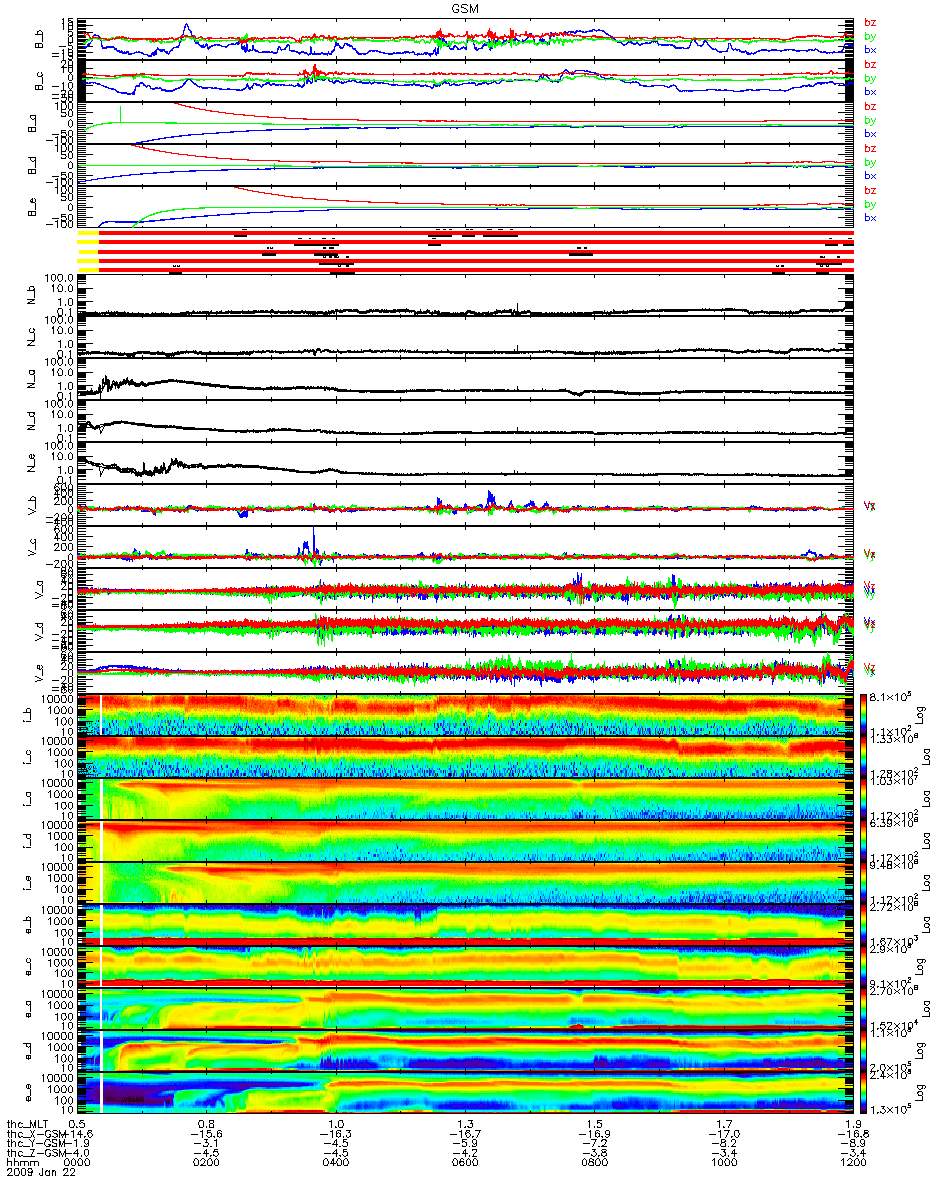930x1200 pixels.
Task: Click the N_b density axis title
Action: 29,297
